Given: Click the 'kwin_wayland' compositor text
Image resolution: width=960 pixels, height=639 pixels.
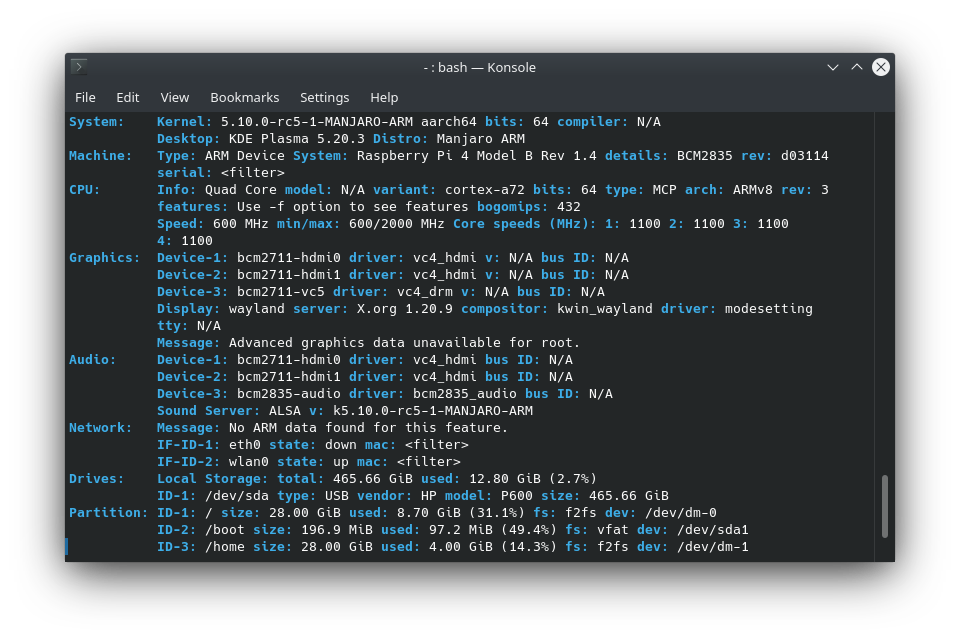Looking at the screenshot, I should (604, 309).
